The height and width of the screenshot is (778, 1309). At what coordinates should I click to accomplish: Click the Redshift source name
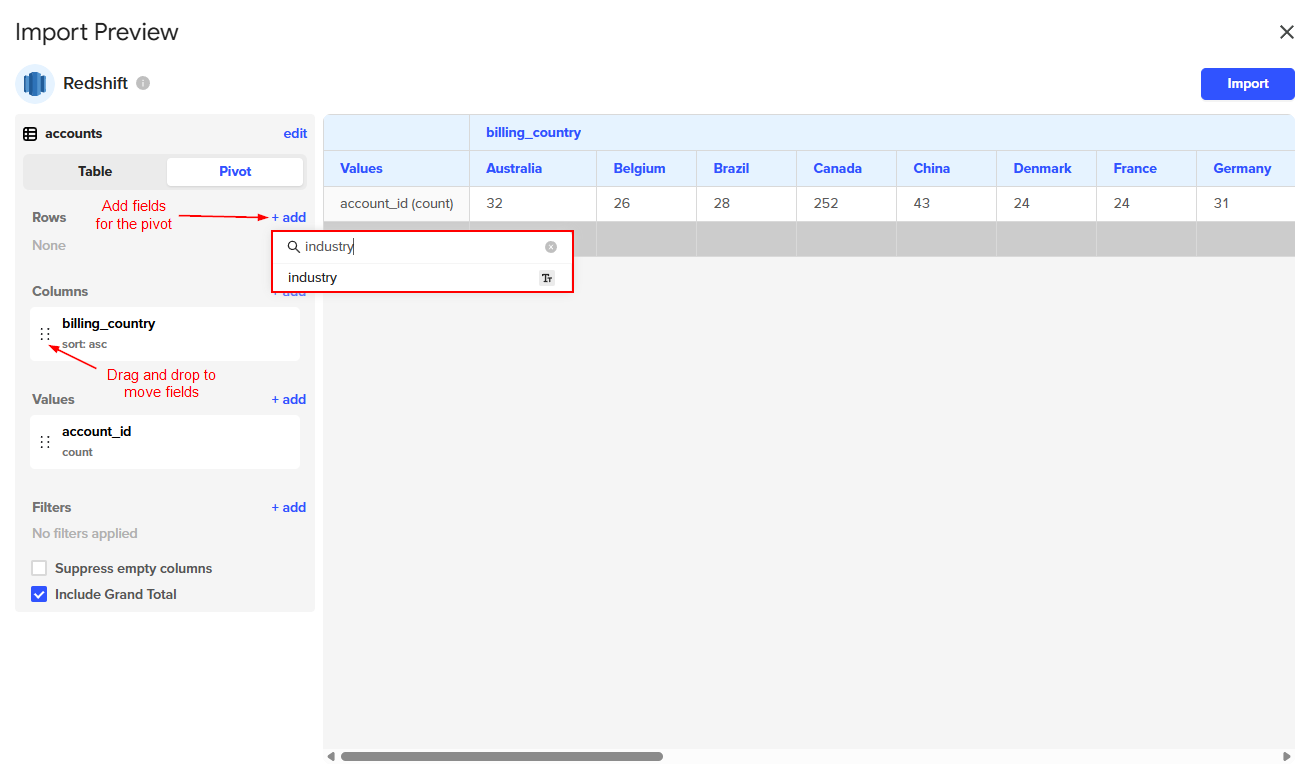[96, 84]
